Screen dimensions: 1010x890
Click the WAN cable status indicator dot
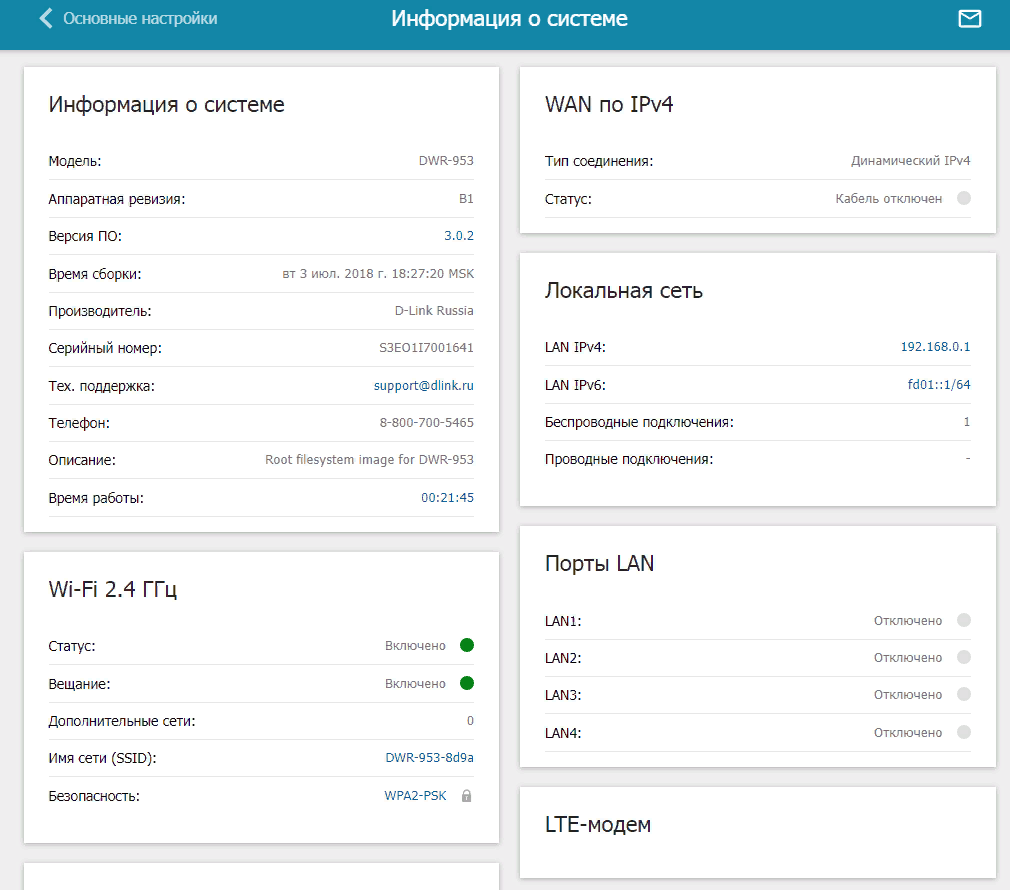[963, 199]
